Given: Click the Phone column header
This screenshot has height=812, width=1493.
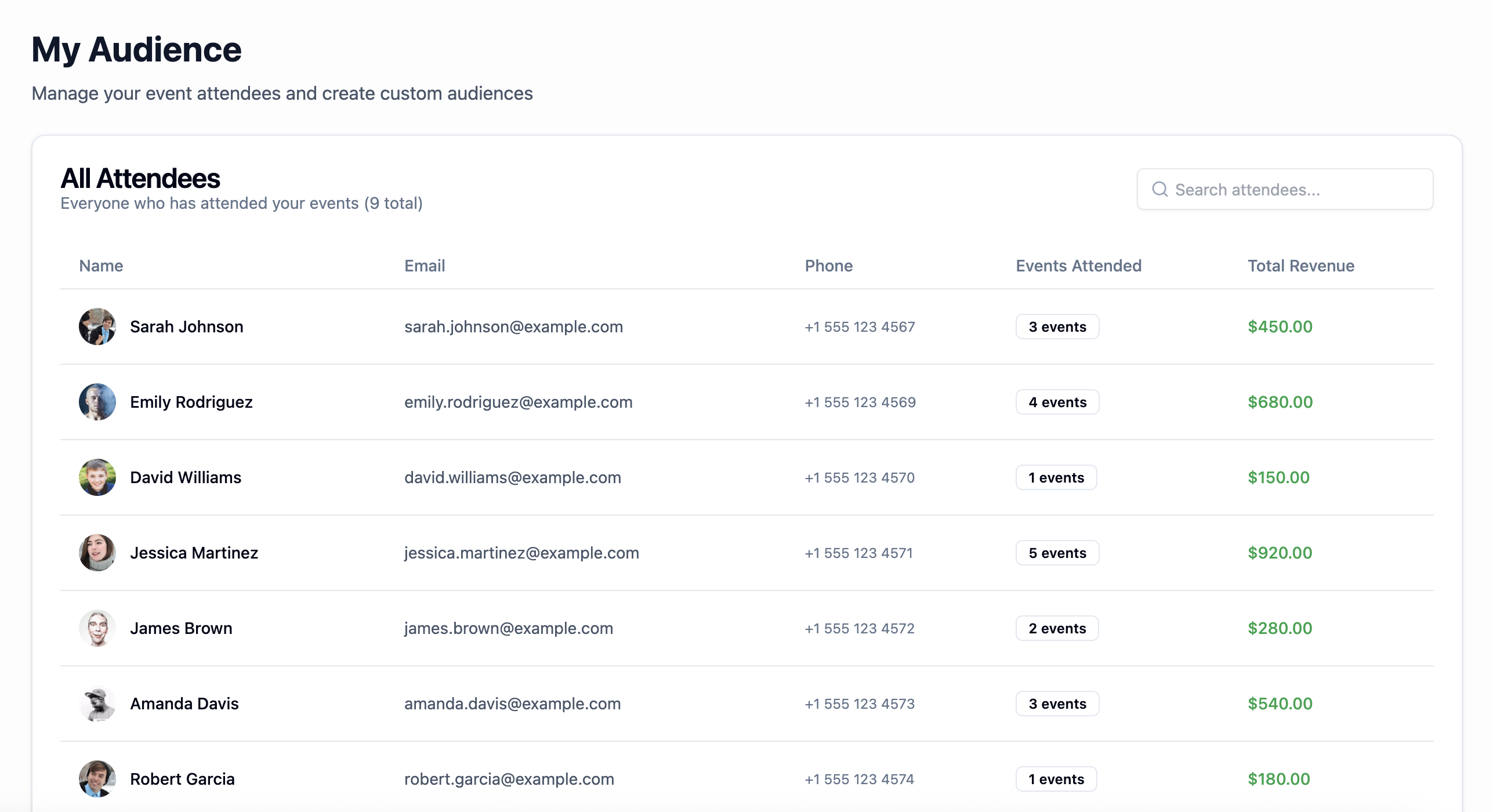Looking at the screenshot, I should (828, 266).
